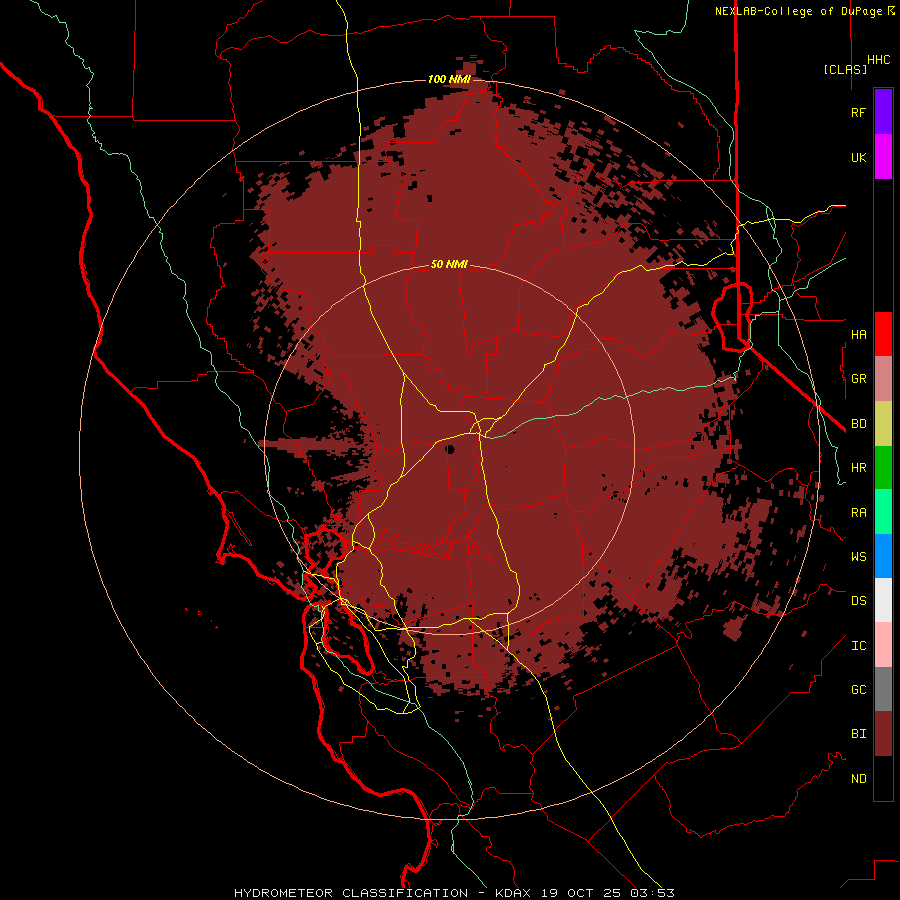Click the RA legend label
The image size is (900, 900).
coord(859,512)
